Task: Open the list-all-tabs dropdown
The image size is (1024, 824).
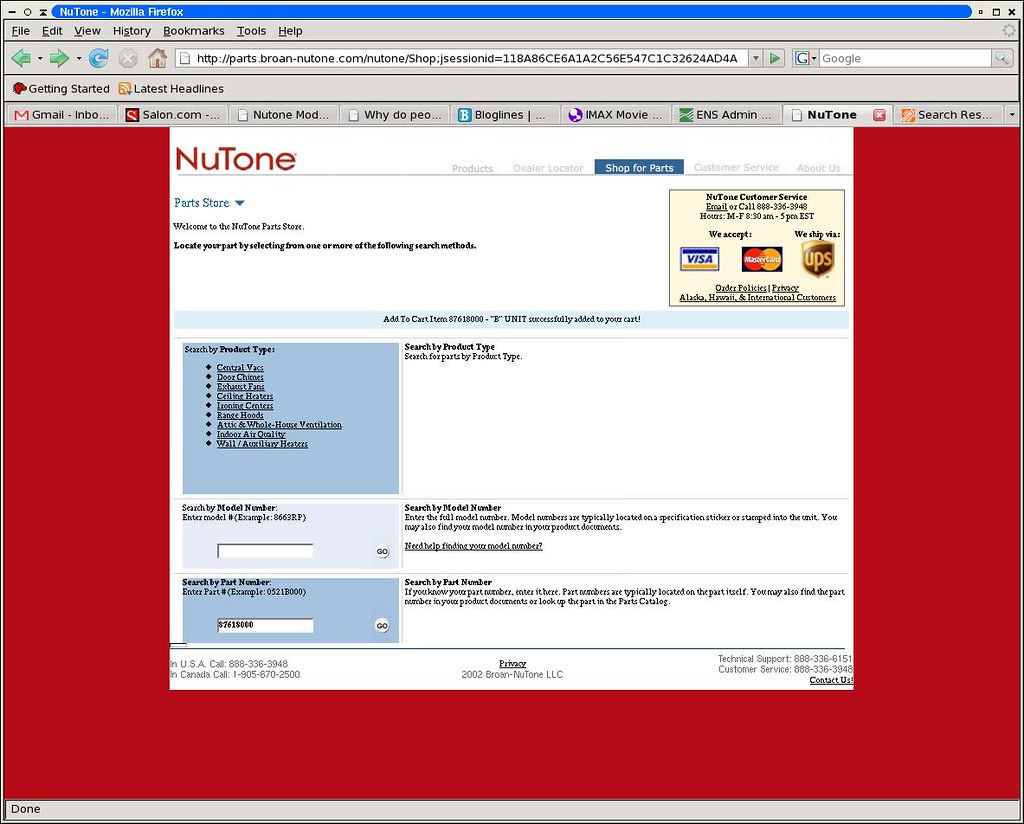Action: point(1012,115)
